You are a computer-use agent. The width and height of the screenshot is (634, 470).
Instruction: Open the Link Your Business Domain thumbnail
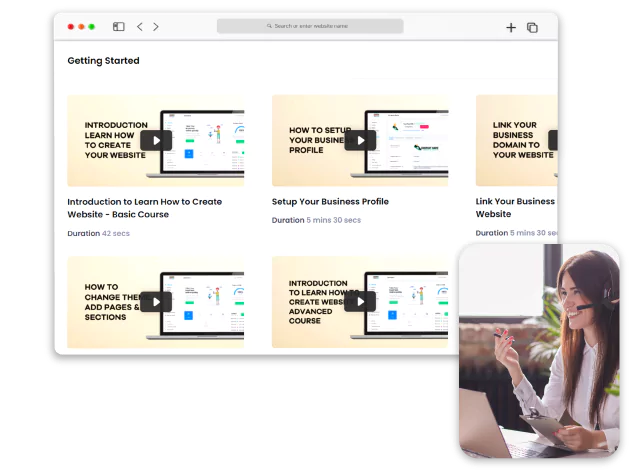click(517, 140)
